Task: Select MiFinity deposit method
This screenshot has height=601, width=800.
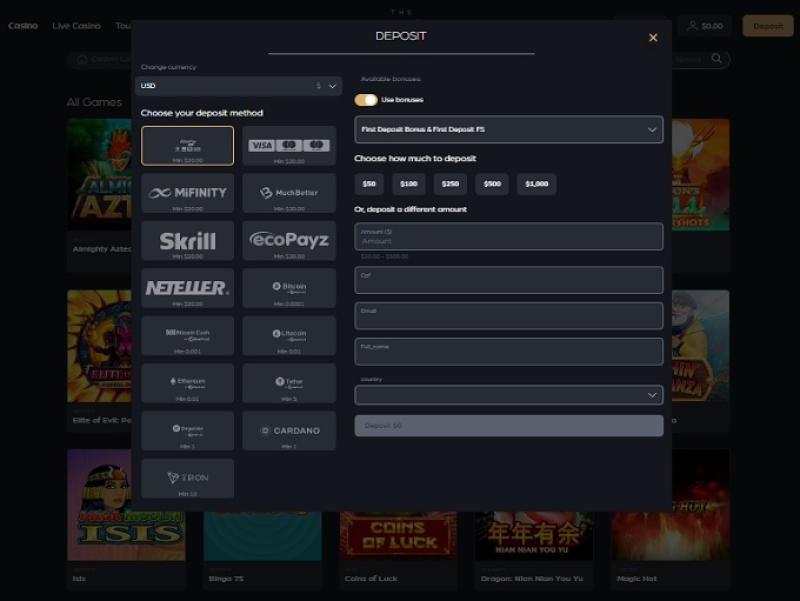Action: click(x=187, y=193)
